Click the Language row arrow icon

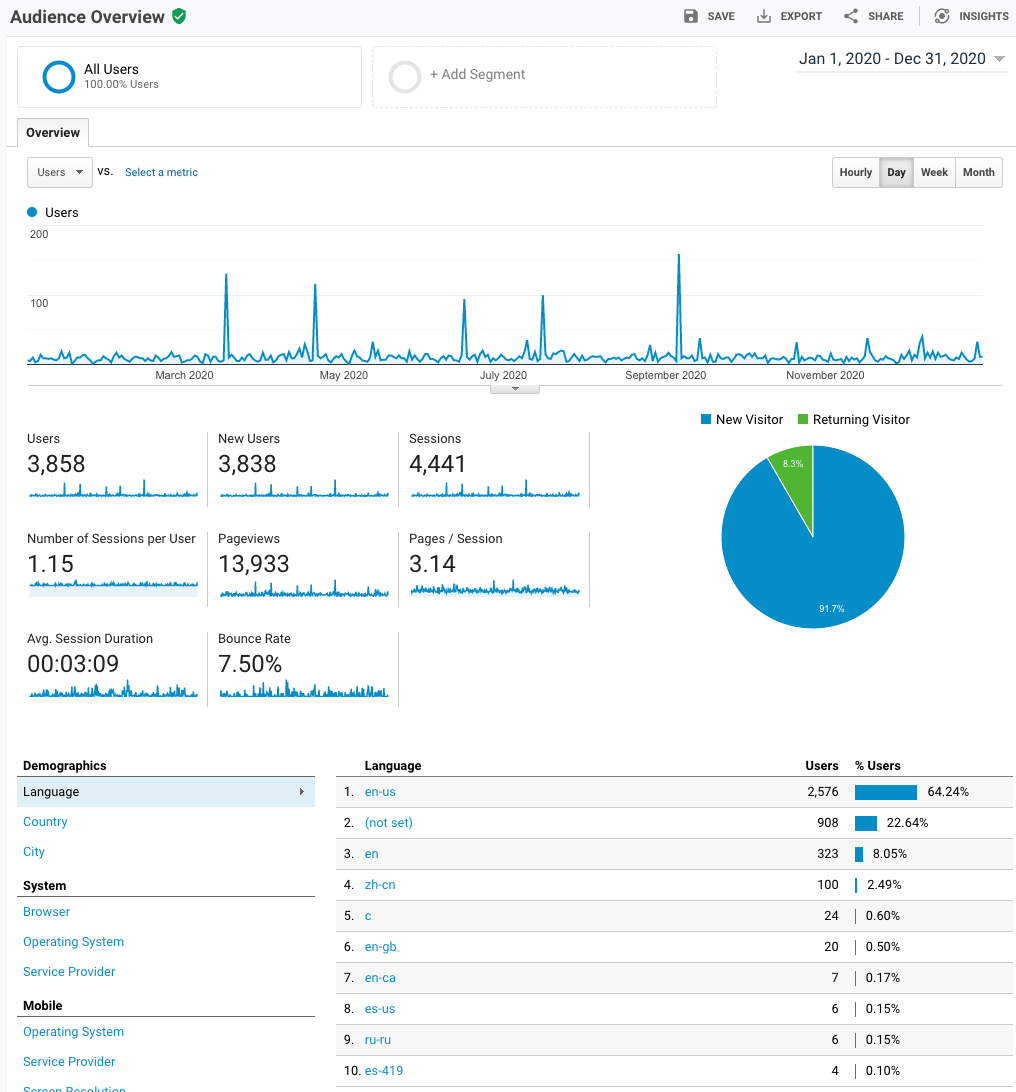tap(302, 792)
